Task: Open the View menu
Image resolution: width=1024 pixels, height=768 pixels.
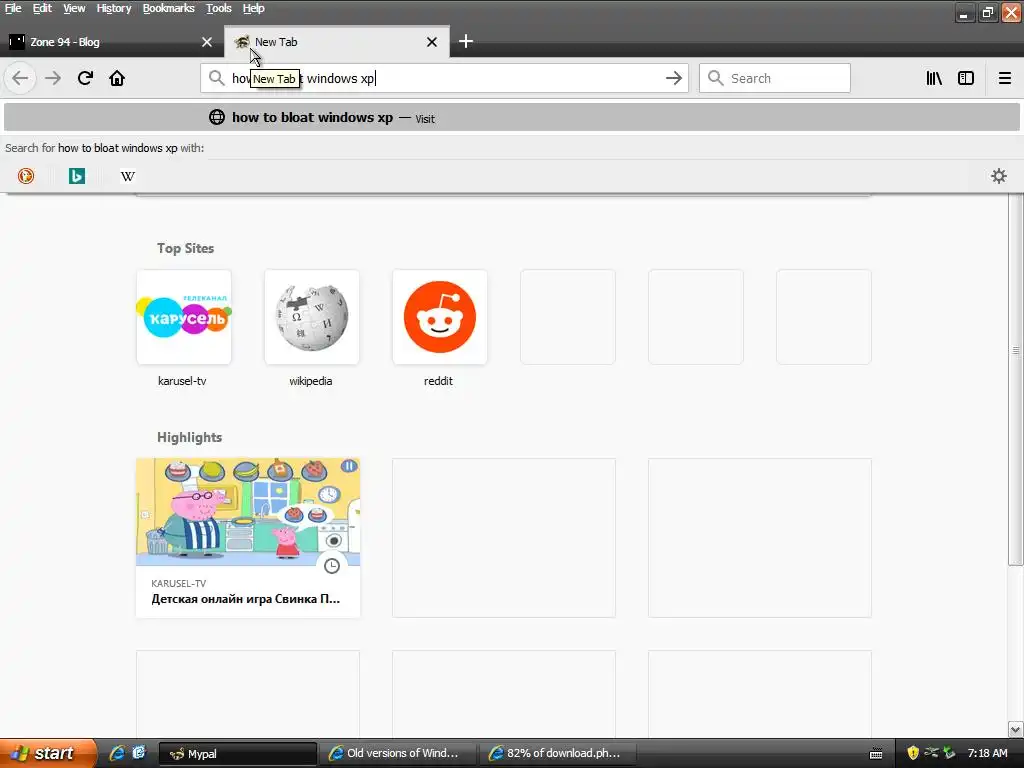Action: pyautogui.click(x=74, y=8)
